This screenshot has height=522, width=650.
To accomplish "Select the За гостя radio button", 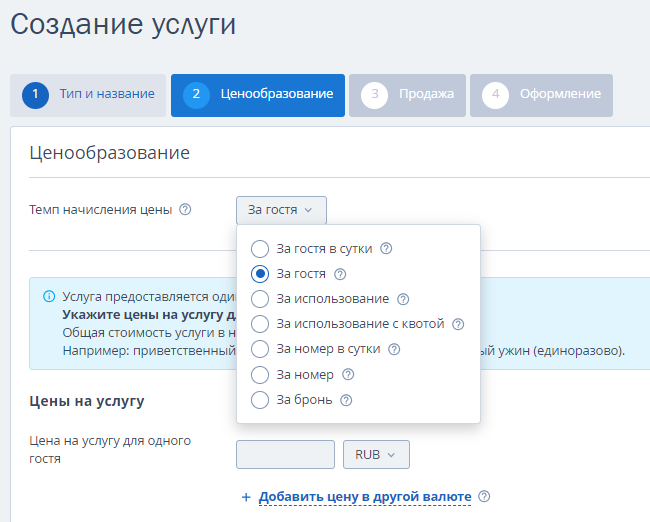I will [260, 274].
